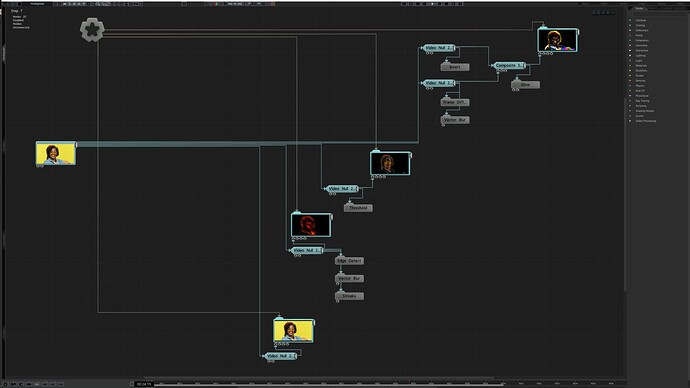Click the Edge Detect node
The width and height of the screenshot is (690, 388).
coord(349,261)
